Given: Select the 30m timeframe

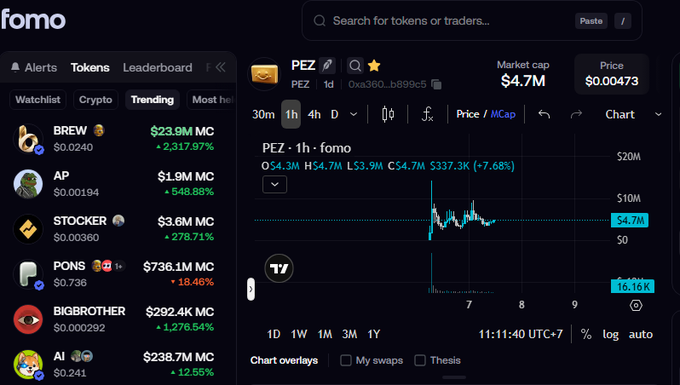Looking at the screenshot, I should pyautogui.click(x=263, y=114).
